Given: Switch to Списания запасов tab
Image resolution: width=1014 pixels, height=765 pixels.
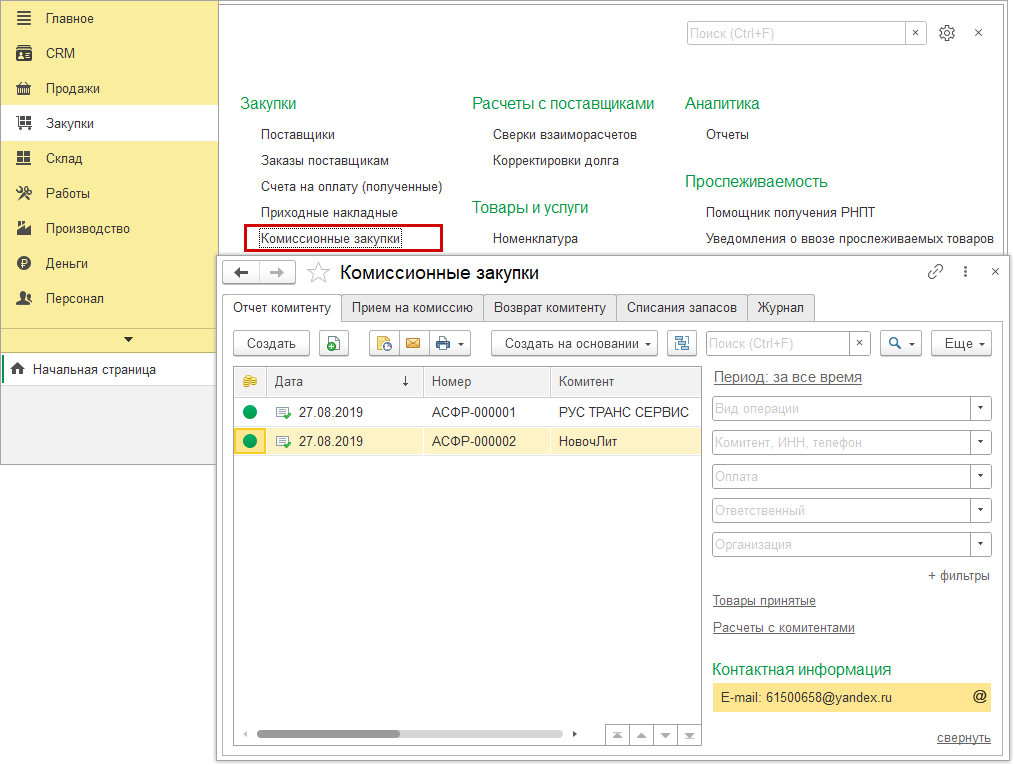Looking at the screenshot, I should 682,308.
